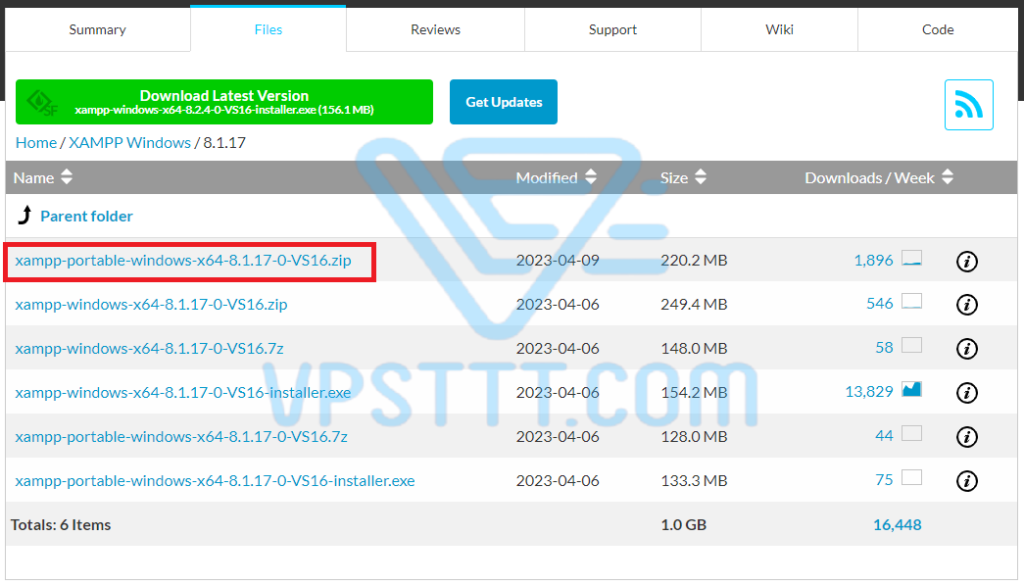Switch to the Summary tab
This screenshot has height=585, width=1024.
[x=98, y=29]
